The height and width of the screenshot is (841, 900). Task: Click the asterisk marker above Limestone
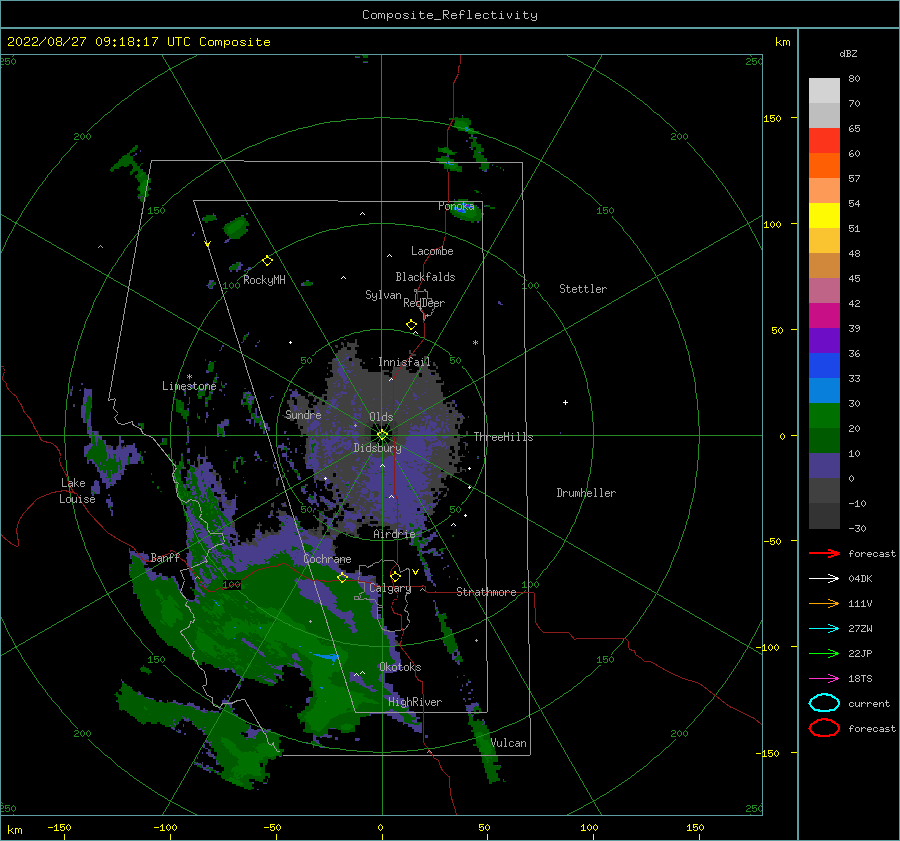(x=189, y=377)
